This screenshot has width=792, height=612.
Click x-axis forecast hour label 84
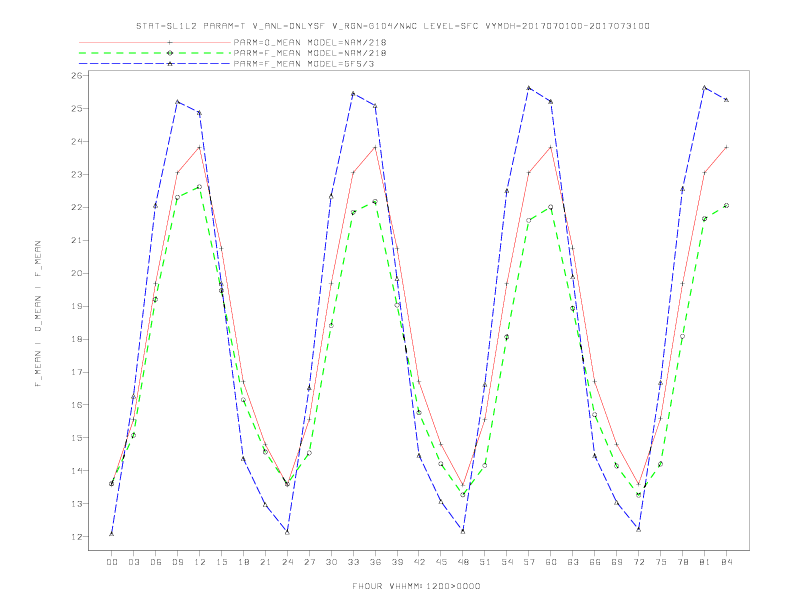click(727, 562)
